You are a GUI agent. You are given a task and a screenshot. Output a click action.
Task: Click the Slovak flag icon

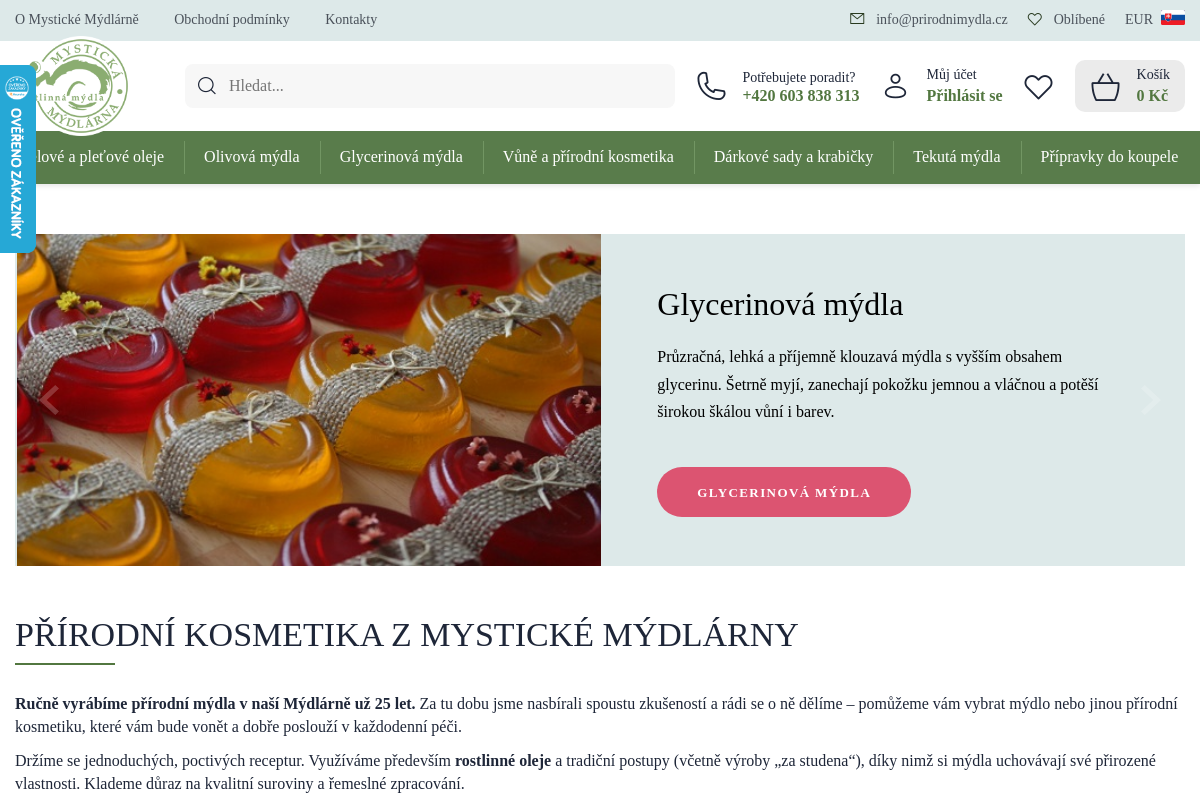[x=1171, y=18]
